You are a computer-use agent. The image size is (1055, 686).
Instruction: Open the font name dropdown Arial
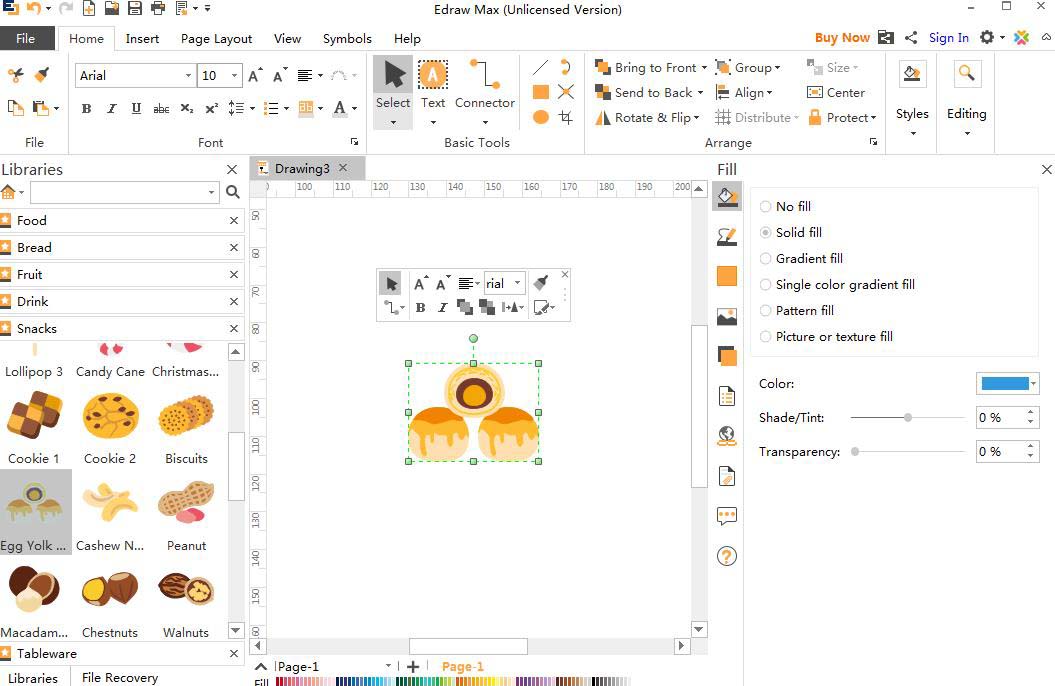188,75
